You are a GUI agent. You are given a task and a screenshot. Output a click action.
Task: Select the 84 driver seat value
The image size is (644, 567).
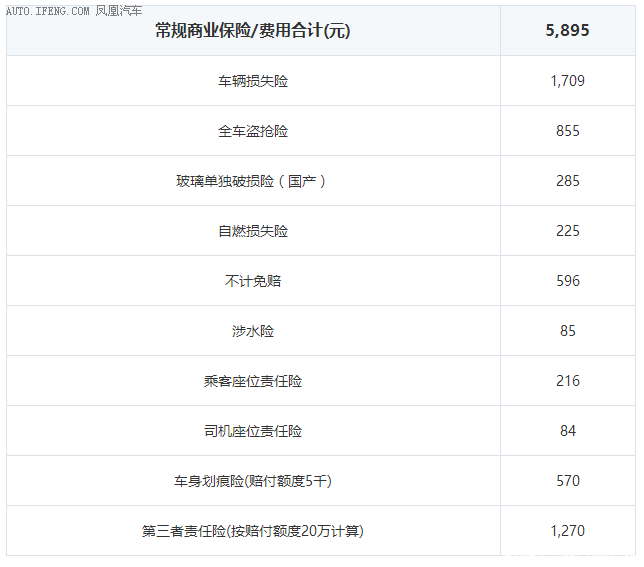coord(567,431)
